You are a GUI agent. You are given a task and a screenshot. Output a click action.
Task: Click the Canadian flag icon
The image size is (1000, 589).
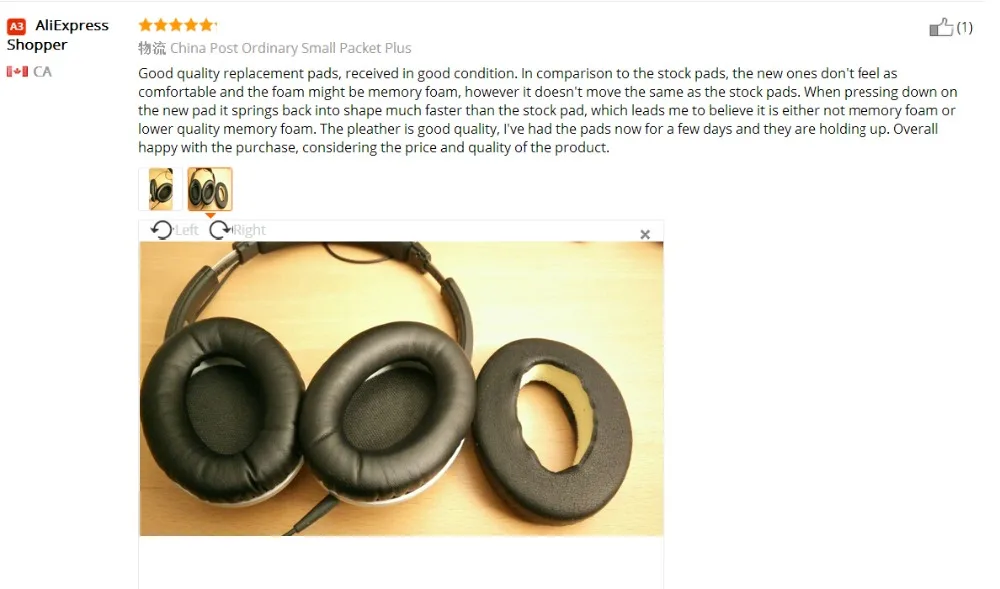coord(17,71)
